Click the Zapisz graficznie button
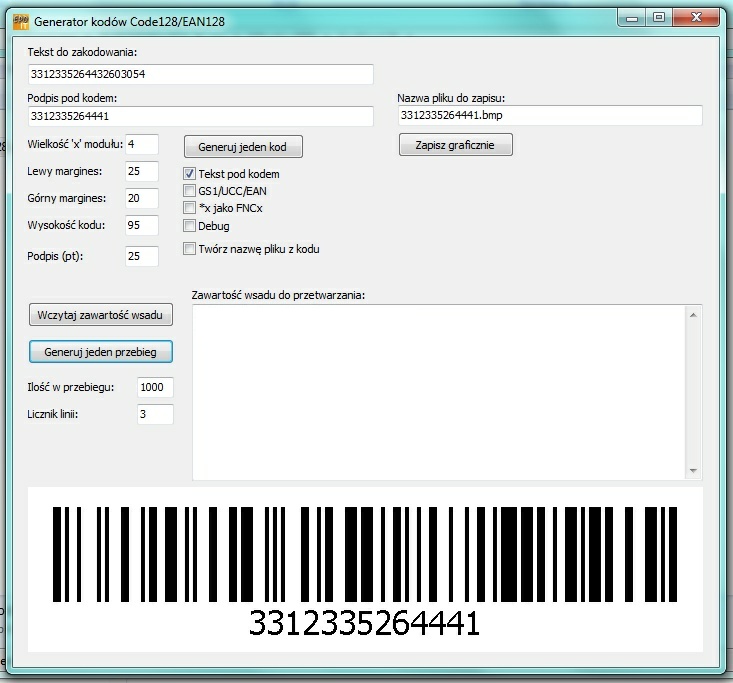Screen dimensions: 733x683 pyautogui.click(x=456, y=145)
